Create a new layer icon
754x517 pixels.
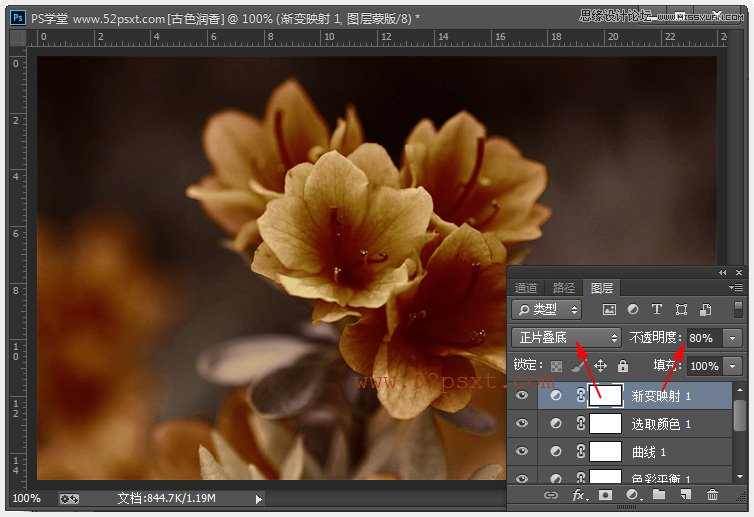point(686,494)
